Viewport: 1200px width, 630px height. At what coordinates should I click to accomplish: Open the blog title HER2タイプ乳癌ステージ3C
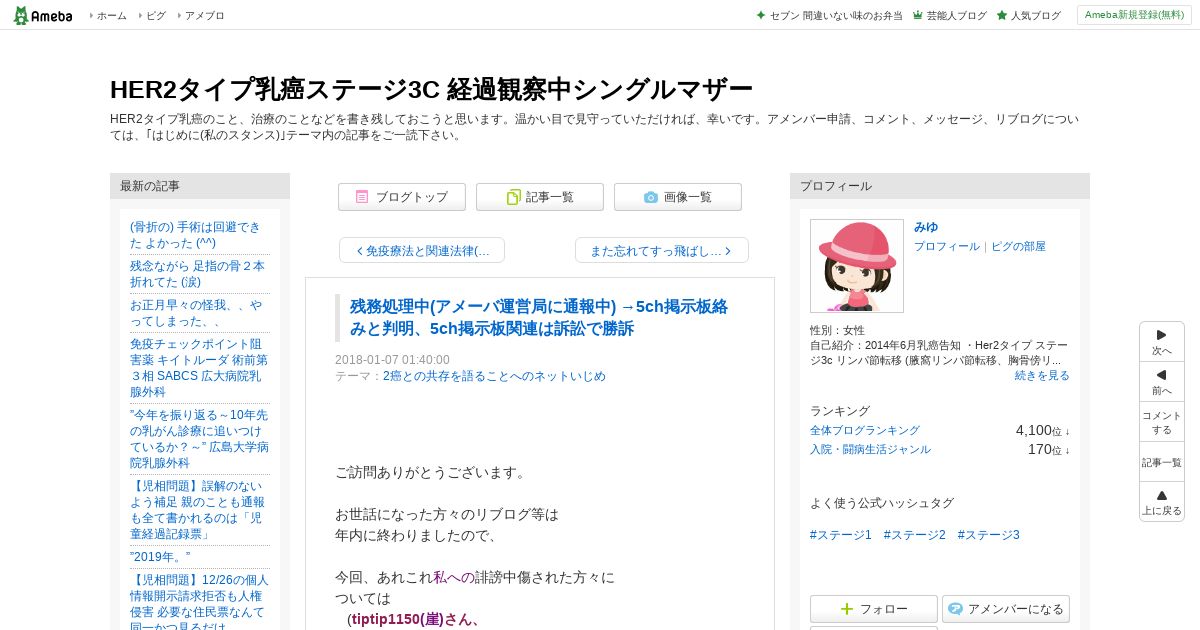pos(431,89)
